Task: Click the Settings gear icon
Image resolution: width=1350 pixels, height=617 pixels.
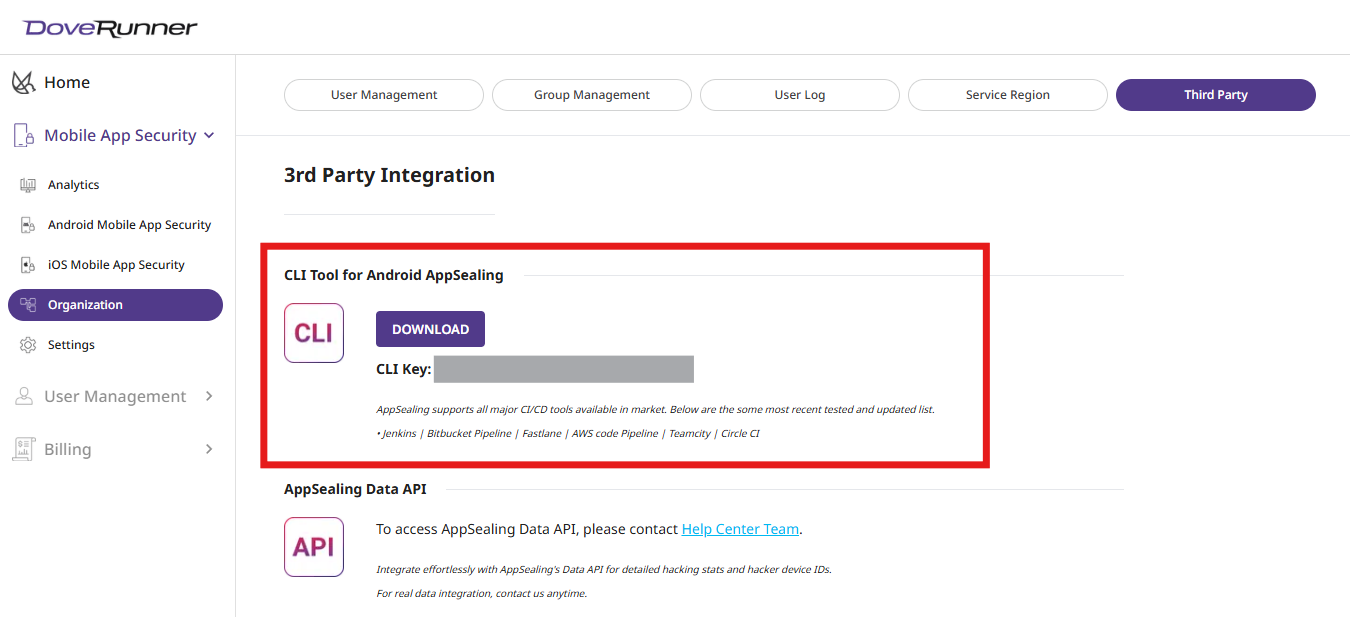Action: pos(28,345)
